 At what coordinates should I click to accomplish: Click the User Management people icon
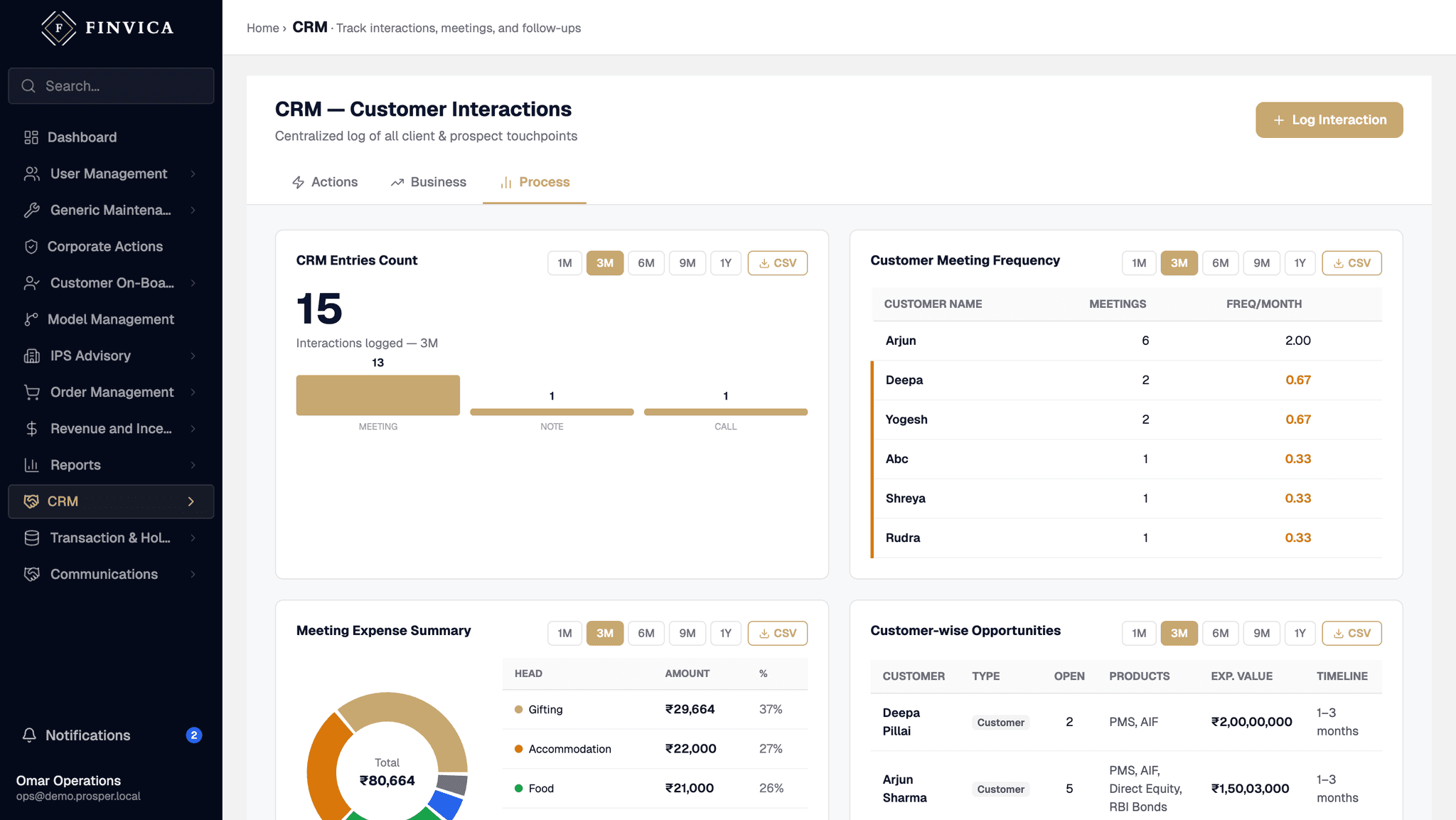coord(31,174)
